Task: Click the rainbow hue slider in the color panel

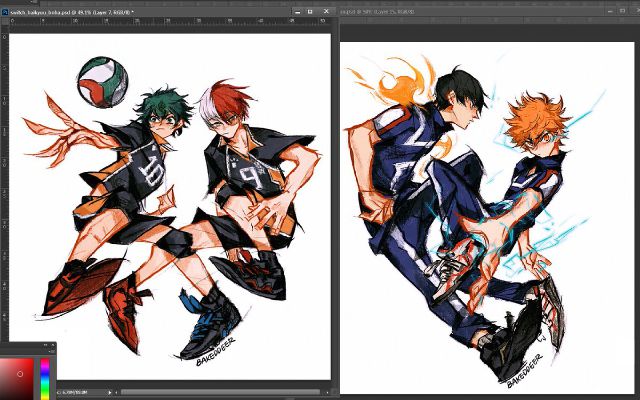Action: click(x=45, y=379)
